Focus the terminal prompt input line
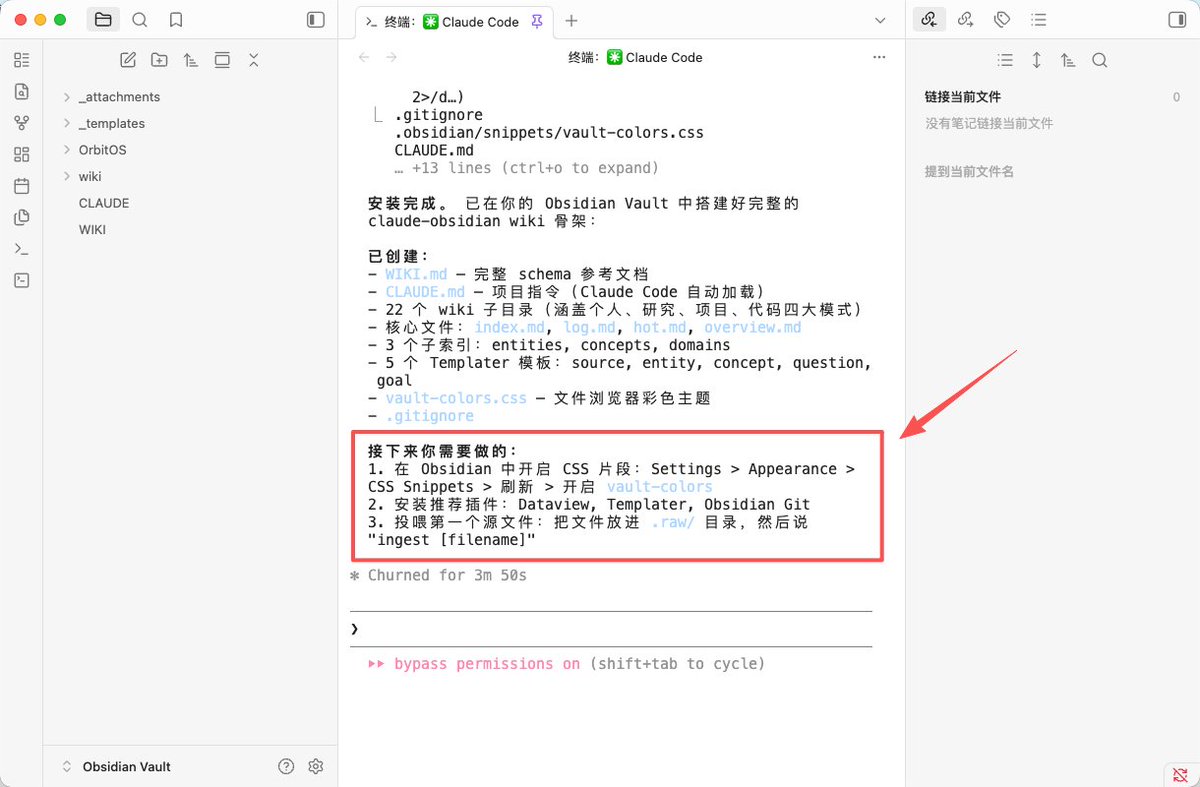 (x=611, y=629)
